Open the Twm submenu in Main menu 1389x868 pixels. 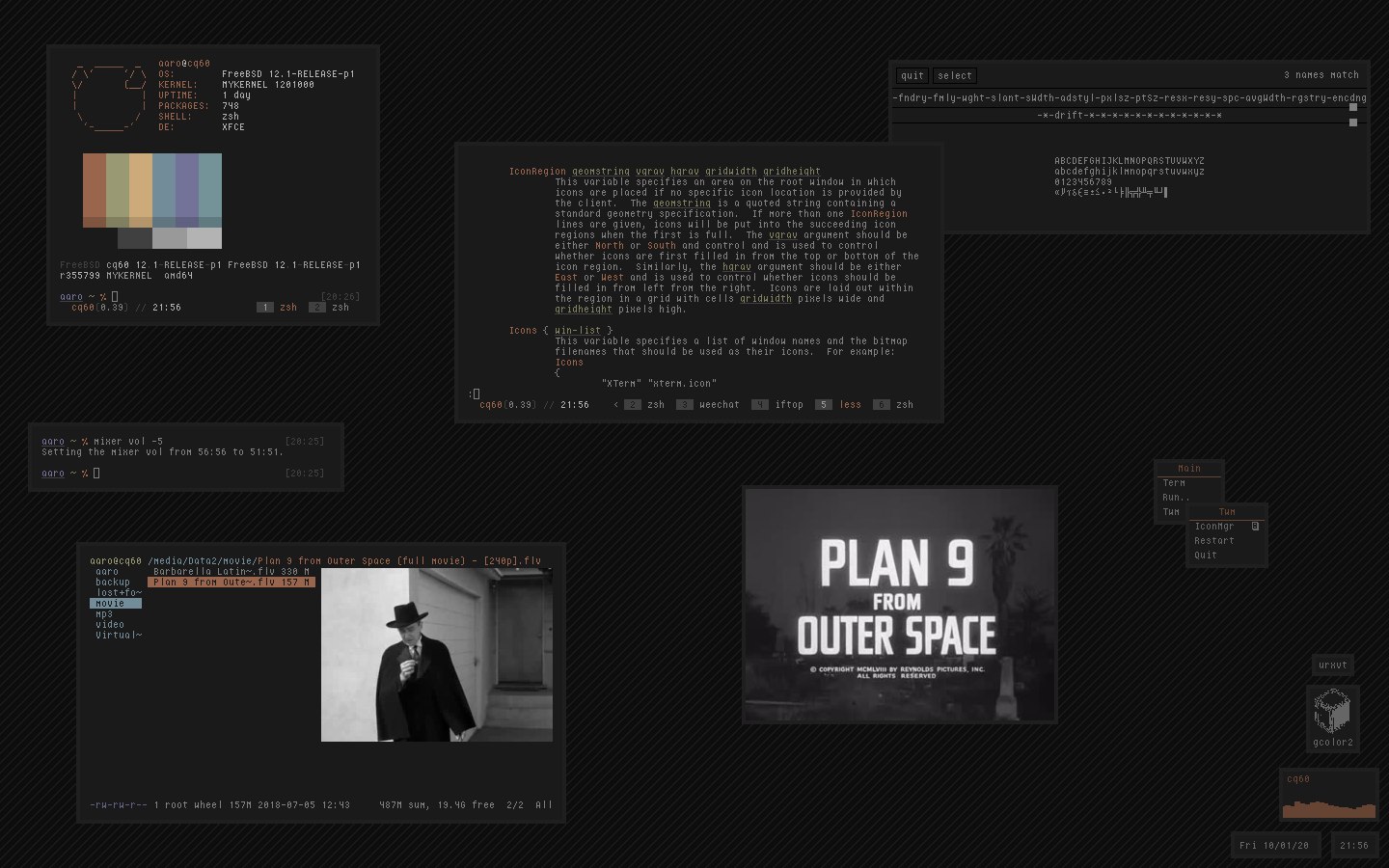pyautogui.click(x=1171, y=512)
